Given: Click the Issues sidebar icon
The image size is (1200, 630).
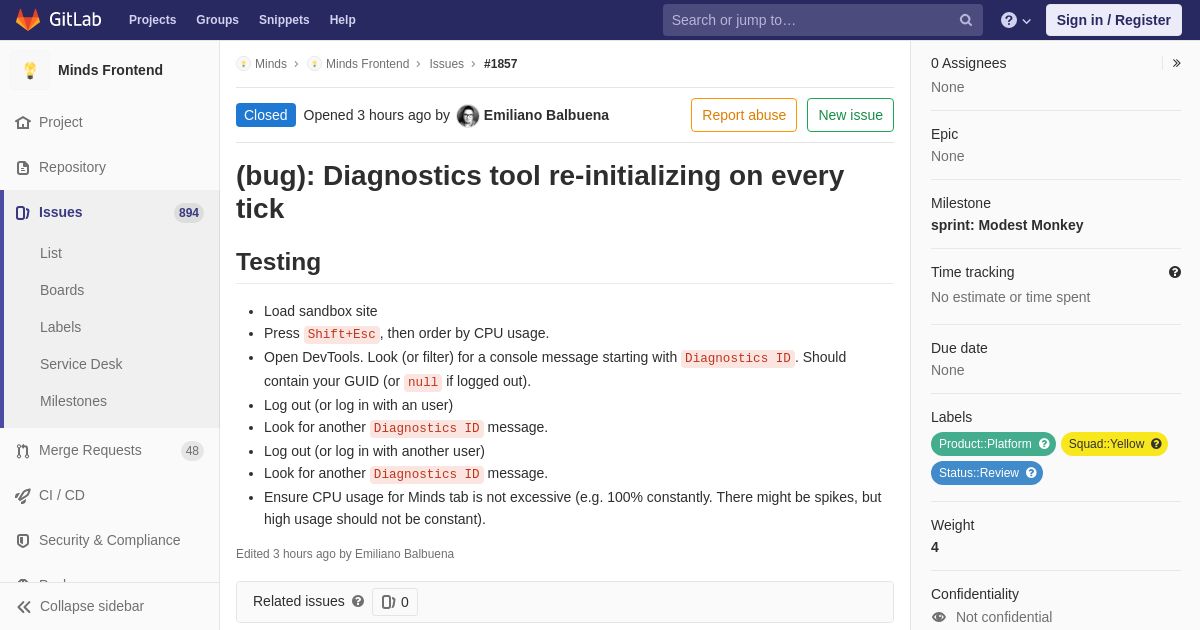Looking at the screenshot, I should pyautogui.click(x=23, y=213).
